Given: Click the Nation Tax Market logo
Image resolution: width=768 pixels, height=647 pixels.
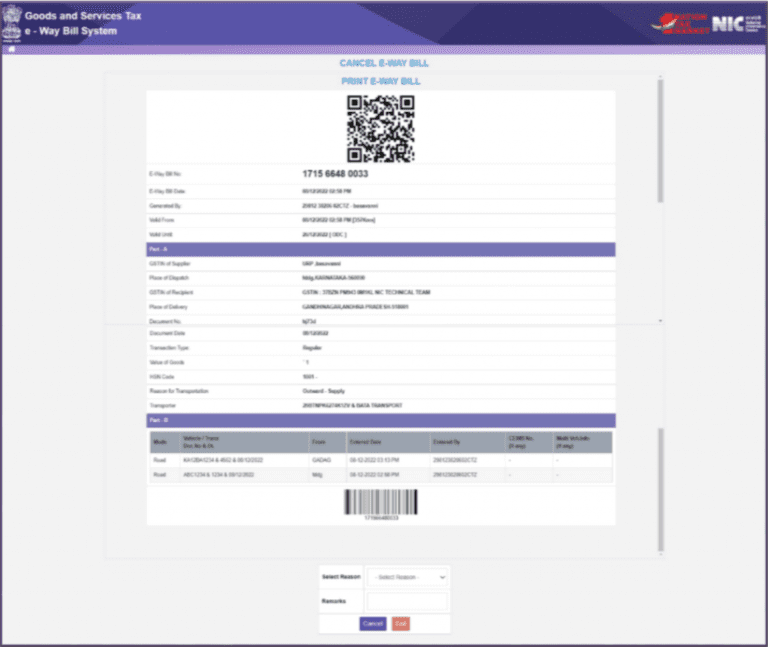Looking at the screenshot, I should click(x=684, y=23).
